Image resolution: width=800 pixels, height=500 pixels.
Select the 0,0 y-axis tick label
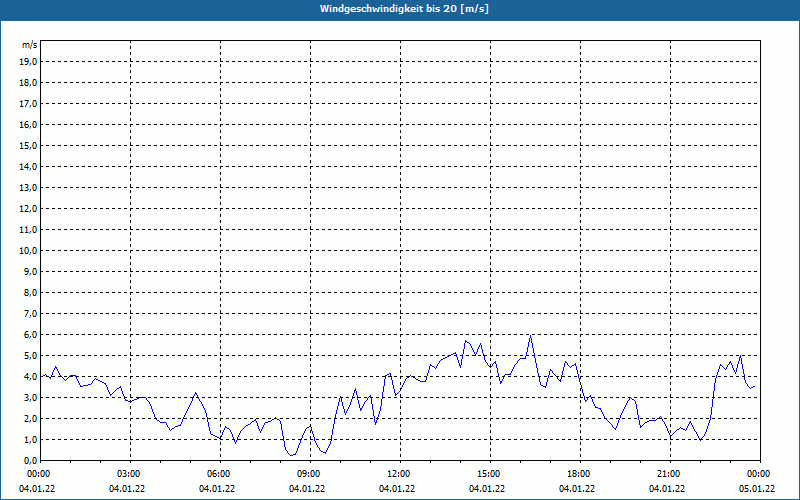click(30, 460)
